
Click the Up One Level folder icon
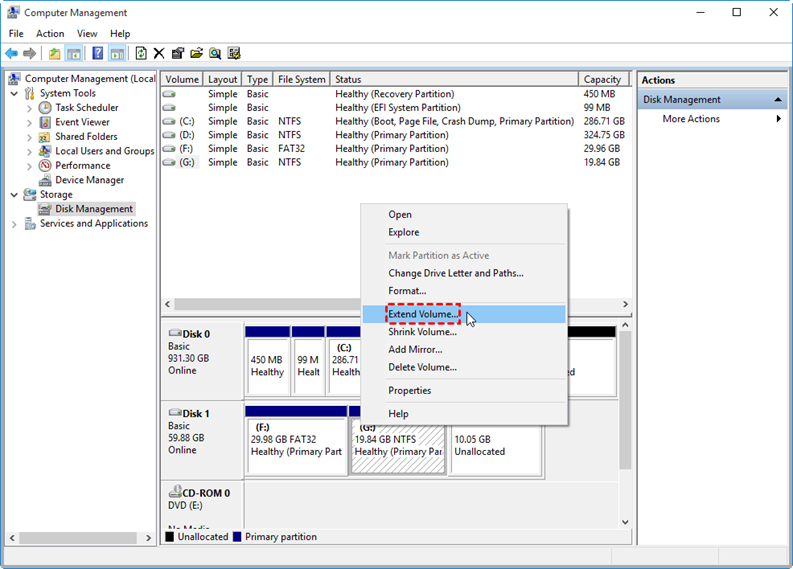(54, 53)
